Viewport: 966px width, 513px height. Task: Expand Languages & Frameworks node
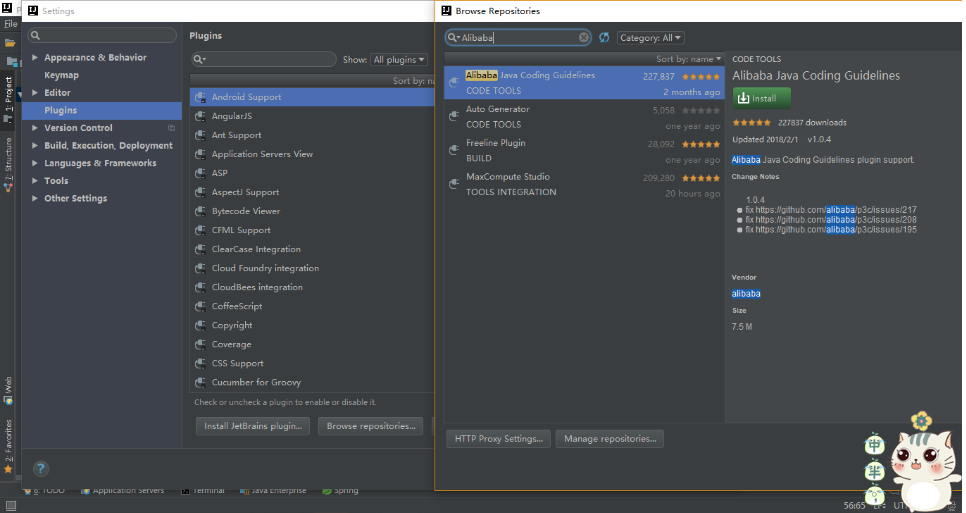35,163
